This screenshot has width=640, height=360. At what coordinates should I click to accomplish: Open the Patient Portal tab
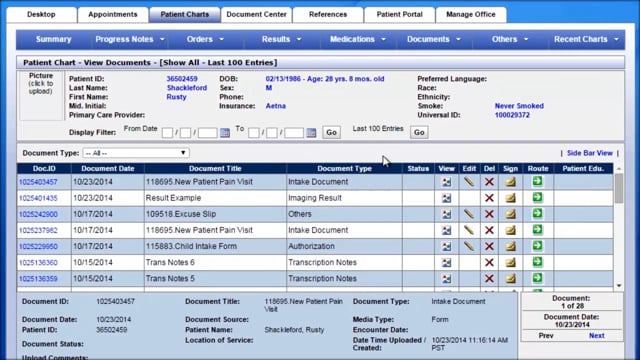(400, 14)
